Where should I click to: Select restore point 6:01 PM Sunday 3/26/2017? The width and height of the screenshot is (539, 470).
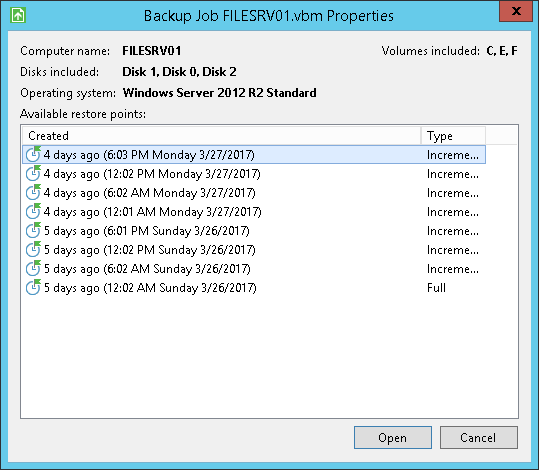[254, 231]
